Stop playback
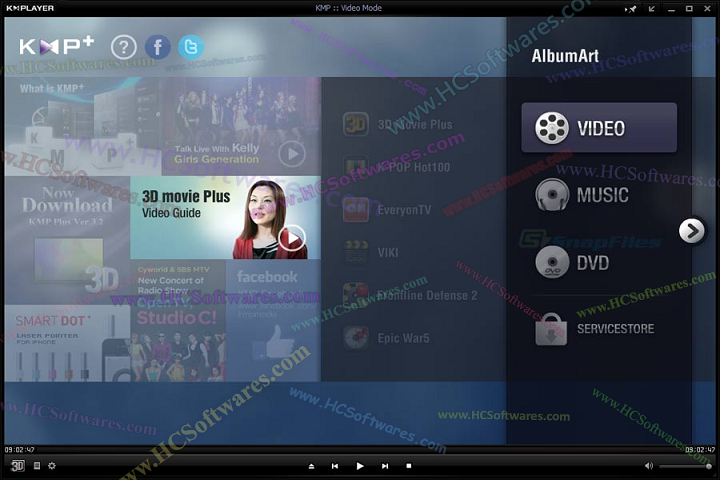Viewport: 720px width, 480px height. tap(409, 466)
